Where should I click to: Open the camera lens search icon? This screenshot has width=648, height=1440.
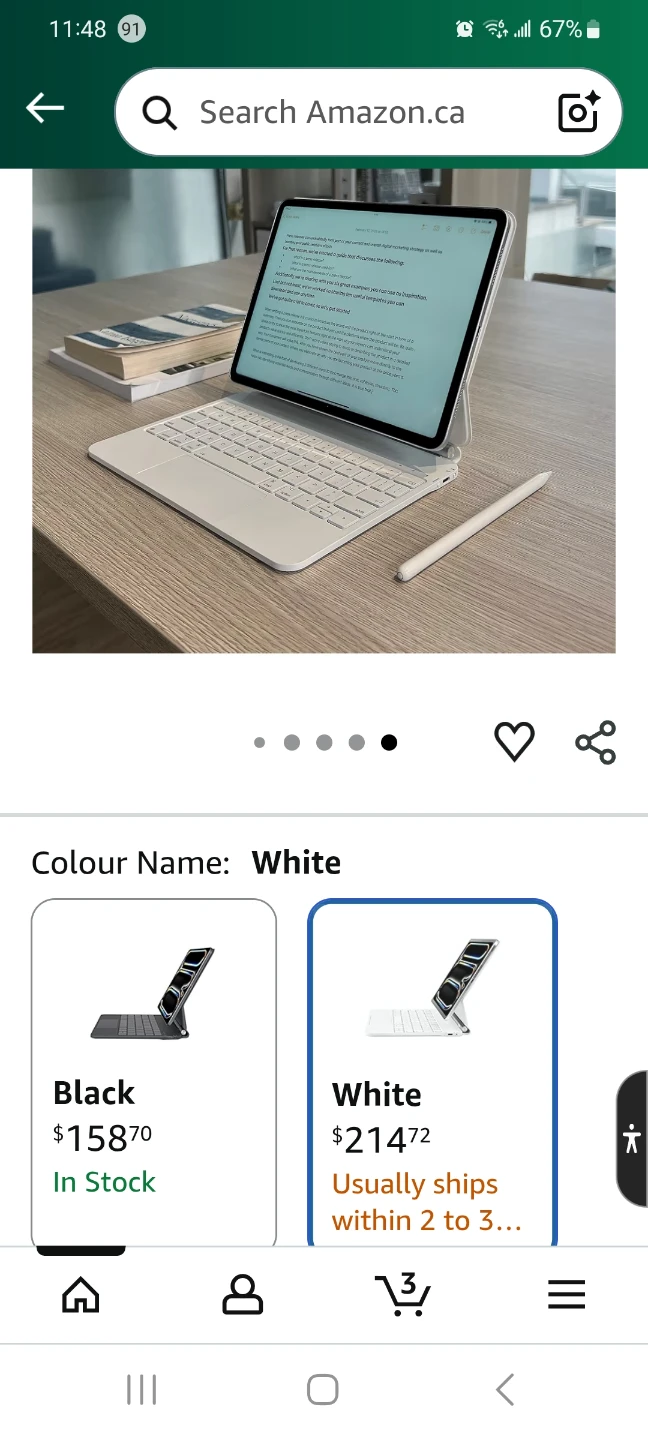pos(578,112)
